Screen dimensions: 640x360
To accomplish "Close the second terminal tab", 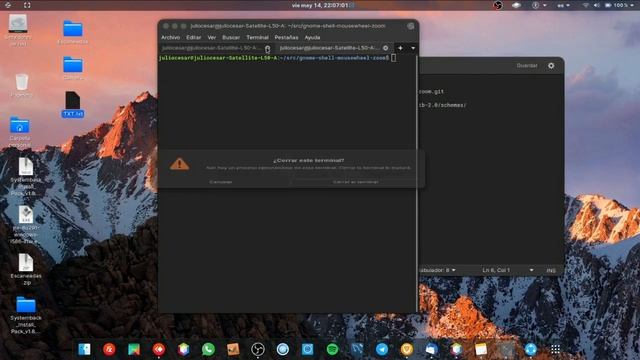I will point(385,48).
